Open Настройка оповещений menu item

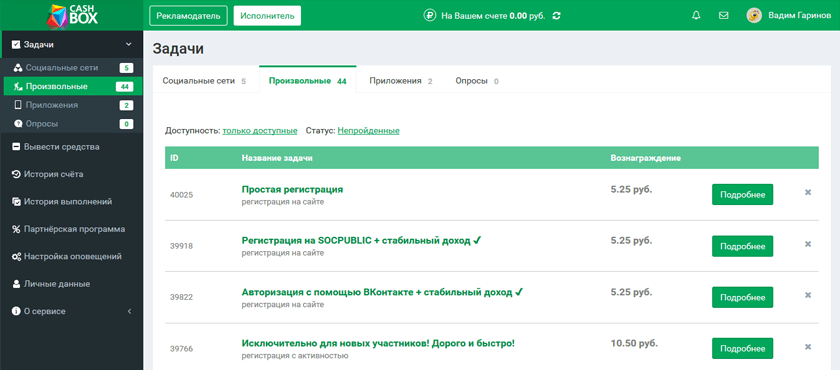pos(71,256)
